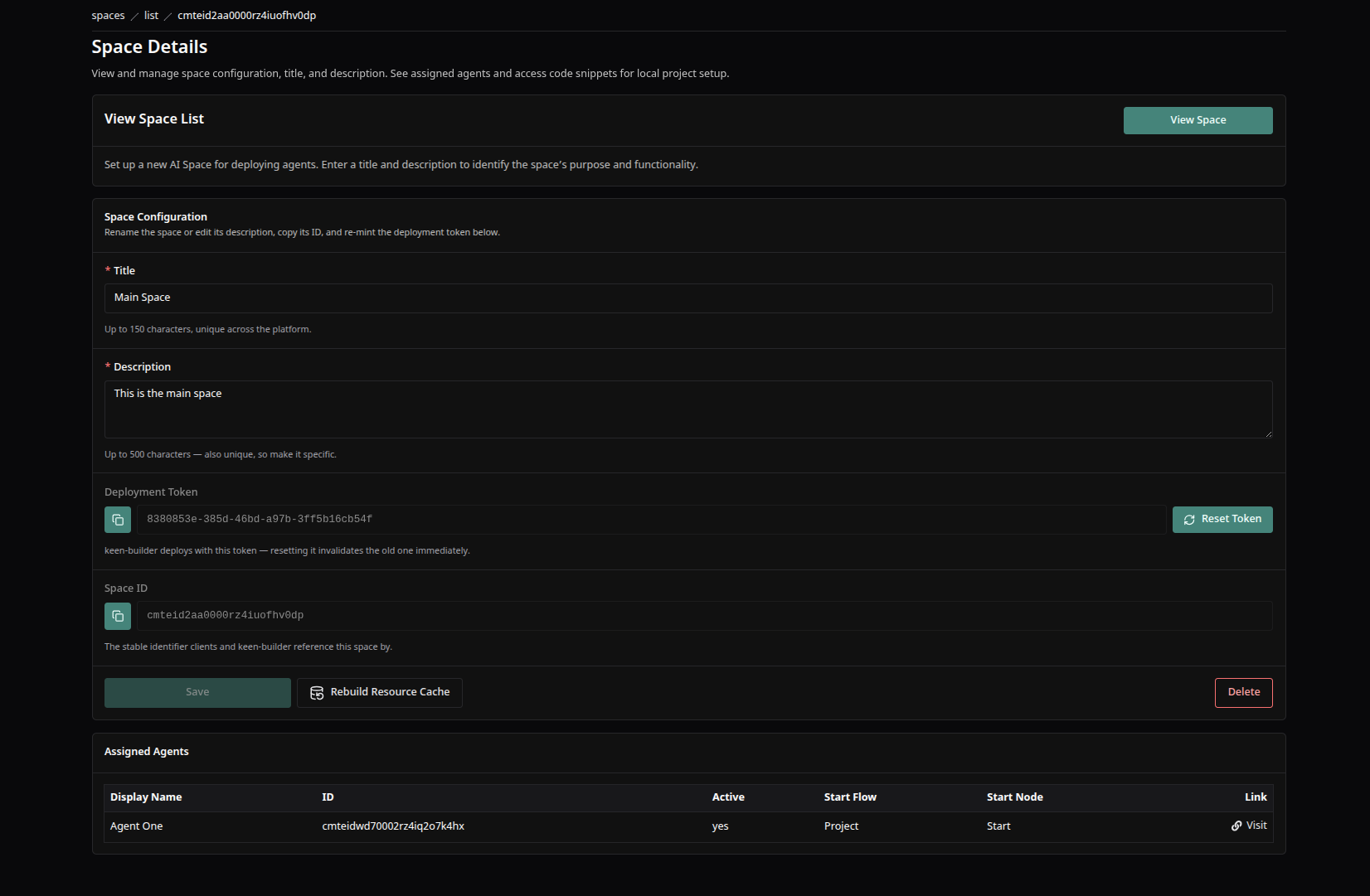Edit the Description text area
This screenshot has height=896, width=1370.
tap(688, 409)
